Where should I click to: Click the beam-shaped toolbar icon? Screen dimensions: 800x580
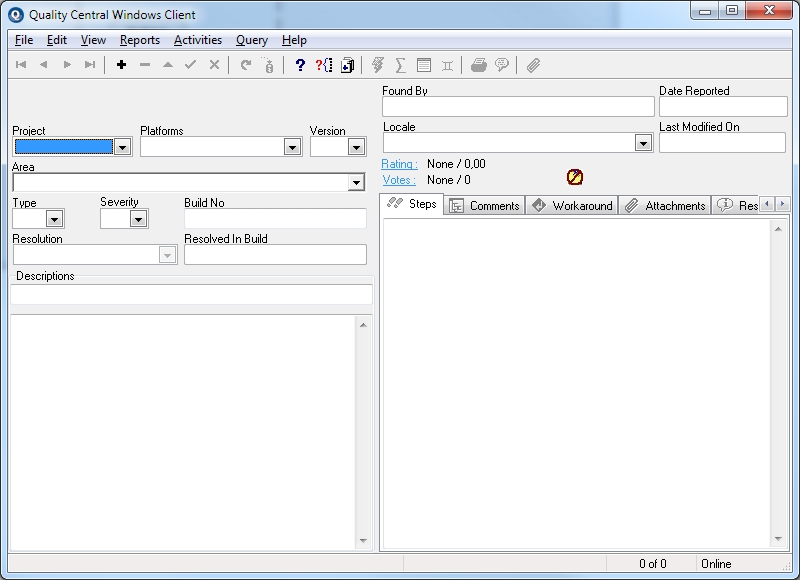(x=447, y=65)
